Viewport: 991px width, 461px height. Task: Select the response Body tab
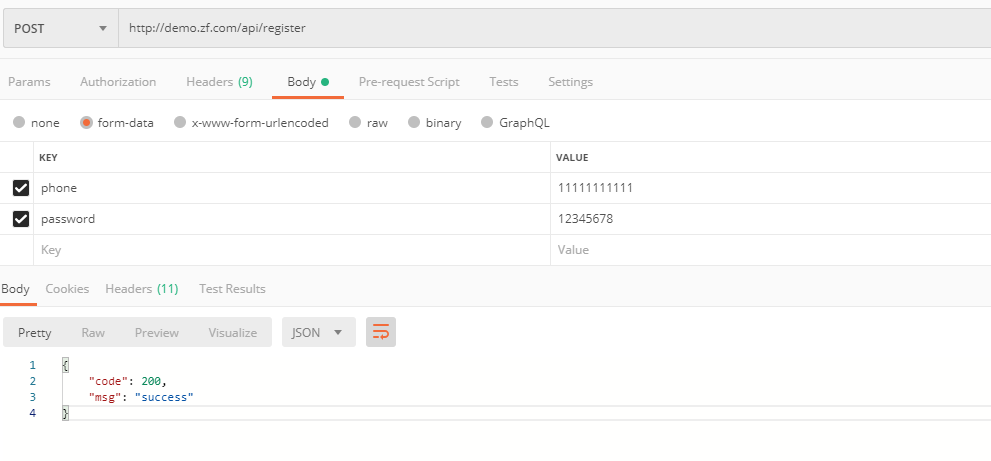[x=15, y=288]
